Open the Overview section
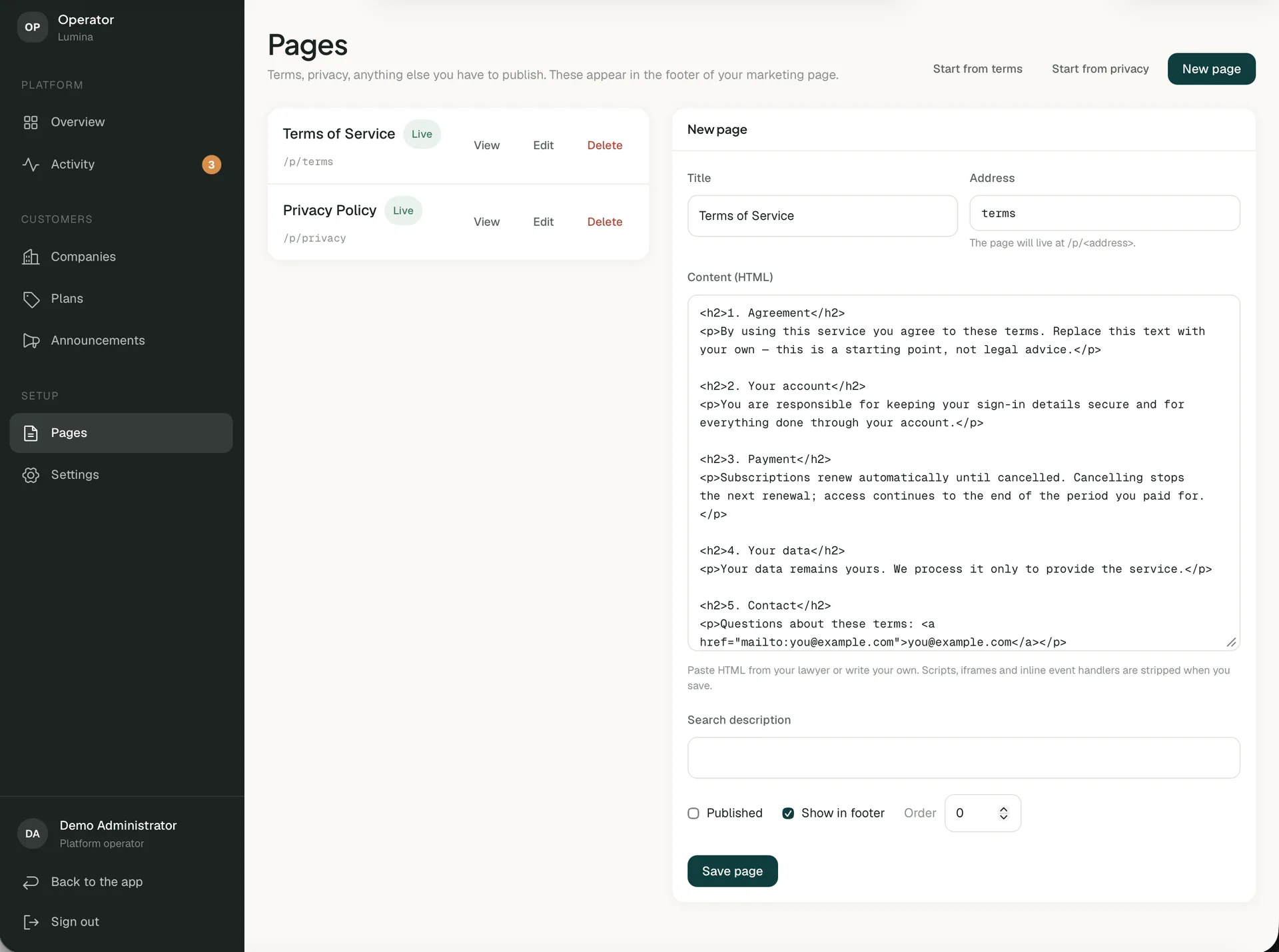This screenshot has height=952, width=1279. pos(121,123)
